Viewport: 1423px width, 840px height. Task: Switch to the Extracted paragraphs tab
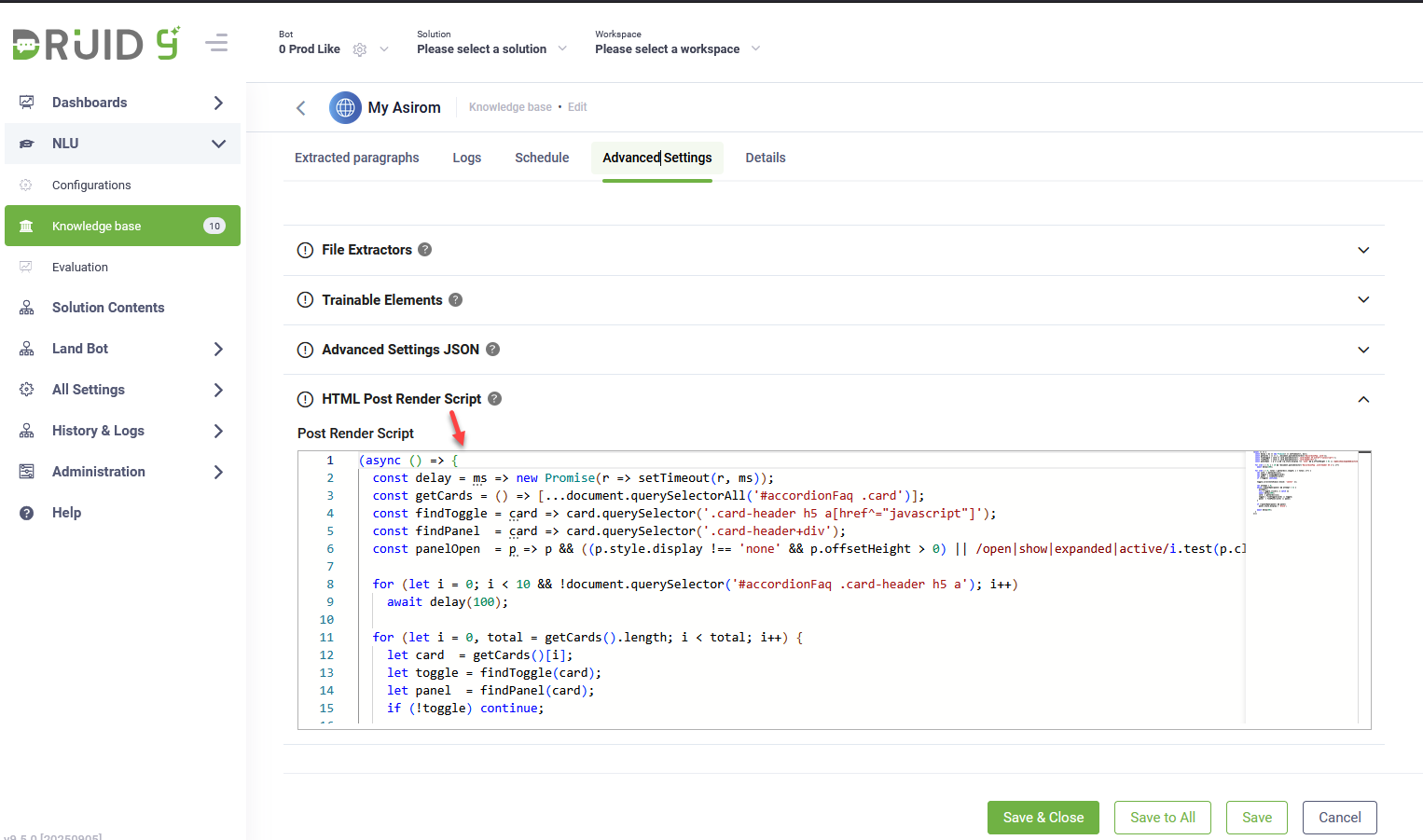click(x=356, y=158)
